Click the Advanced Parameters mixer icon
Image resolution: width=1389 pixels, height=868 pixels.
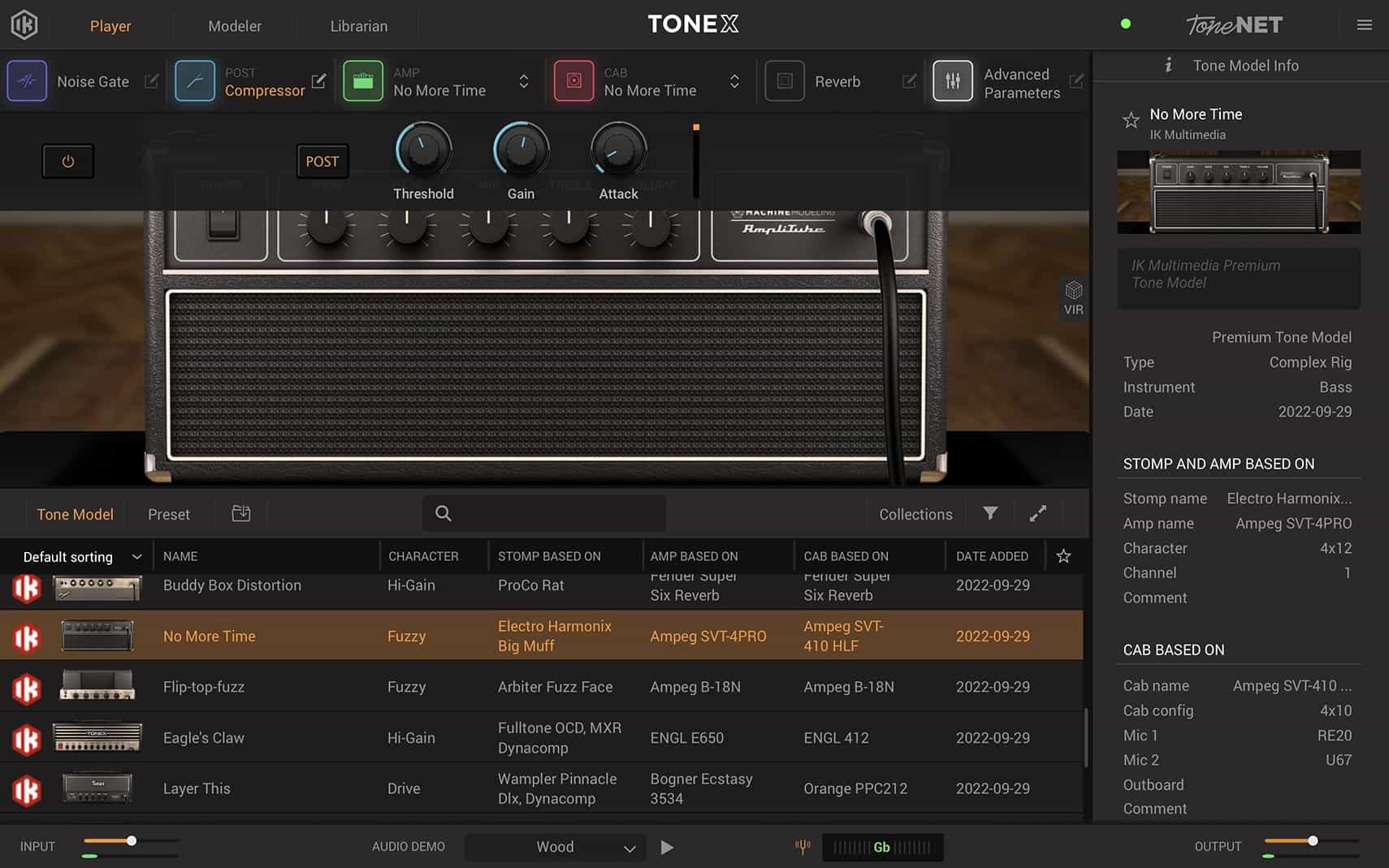point(953,81)
